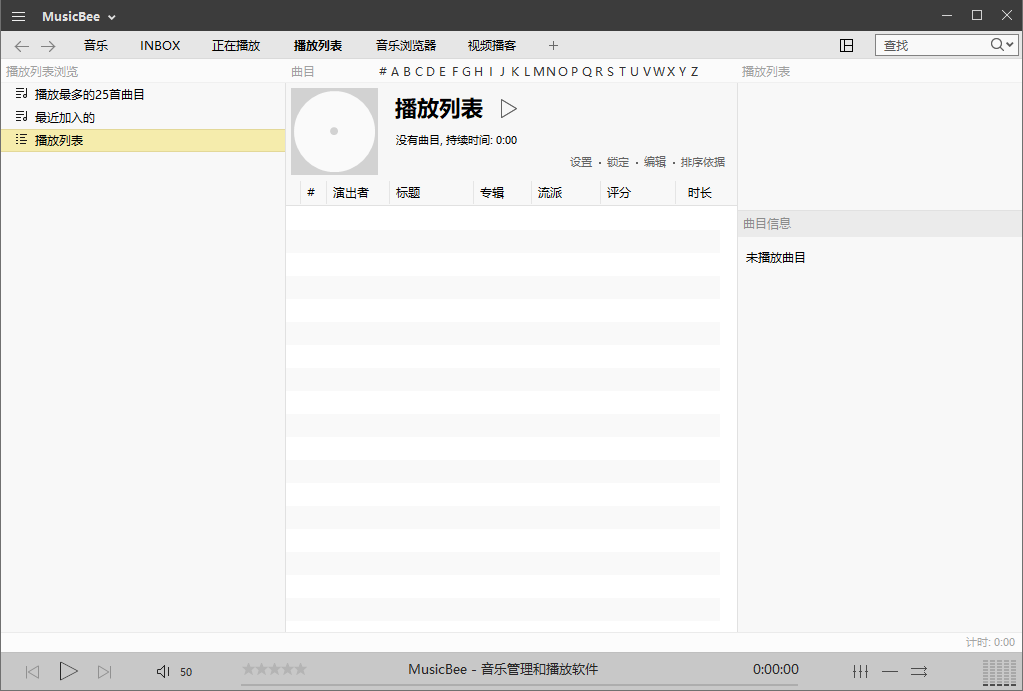Jump to # in alphabet bar
This screenshot has height=691, width=1023.
tap(383, 72)
